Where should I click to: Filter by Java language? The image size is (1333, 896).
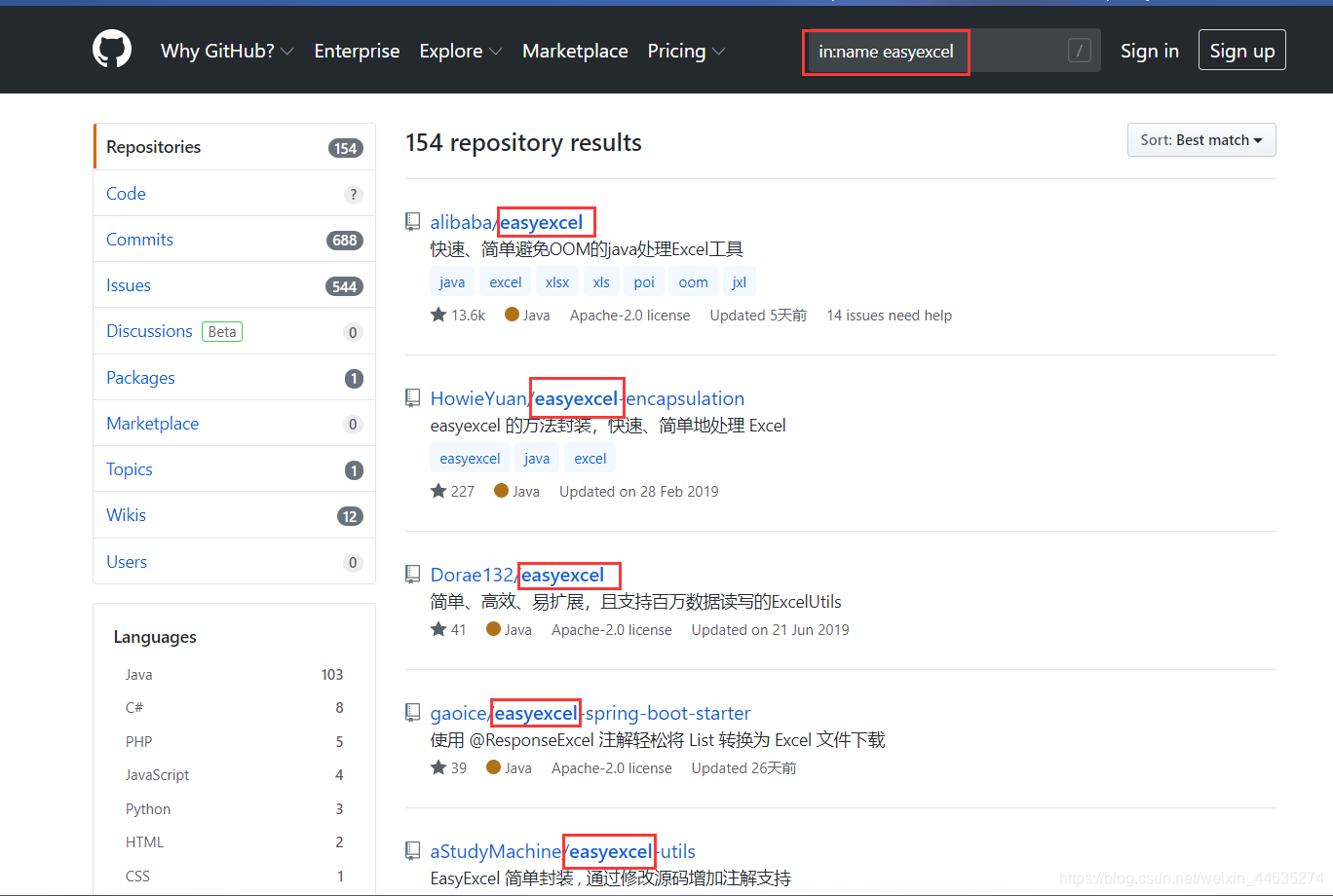pyautogui.click(x=234, y=674)
